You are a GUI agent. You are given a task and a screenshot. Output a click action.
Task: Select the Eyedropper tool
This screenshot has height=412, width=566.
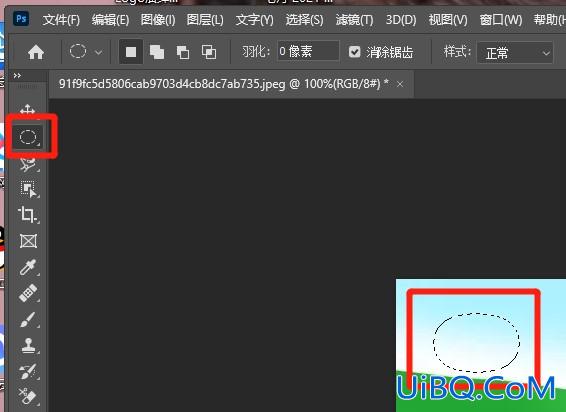pos(28,267)
